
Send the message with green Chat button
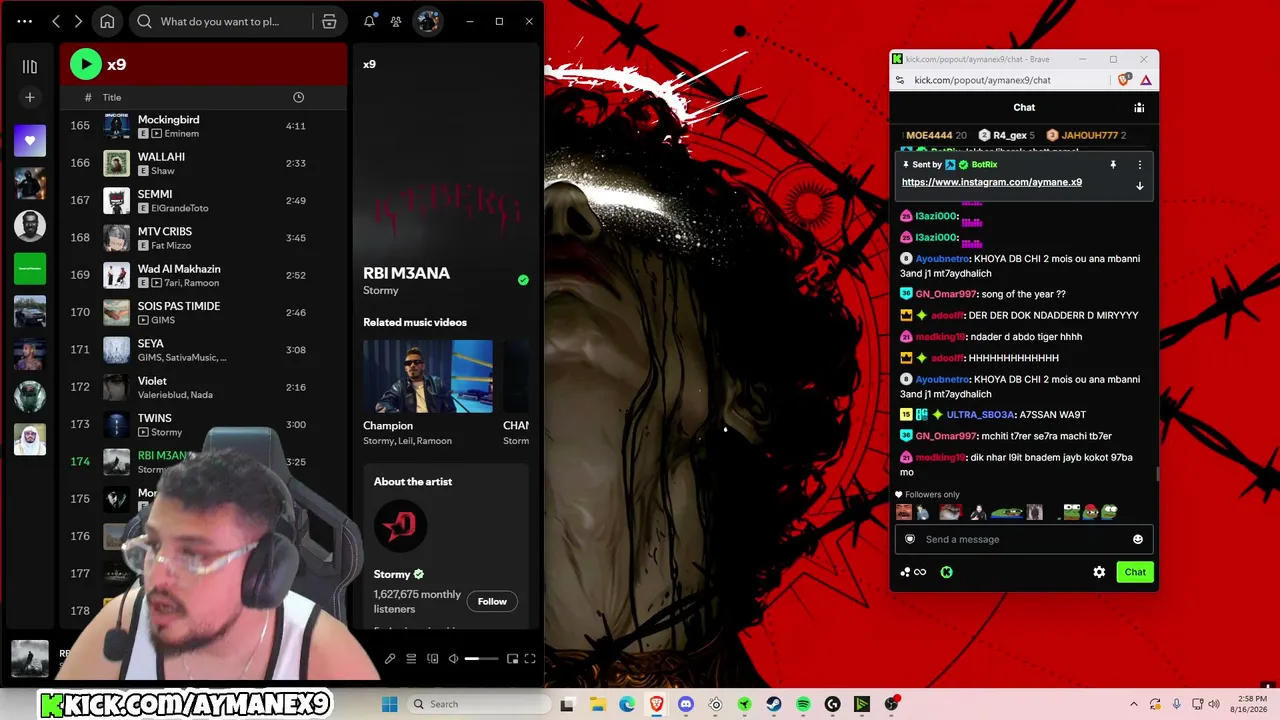(1135, 572)
